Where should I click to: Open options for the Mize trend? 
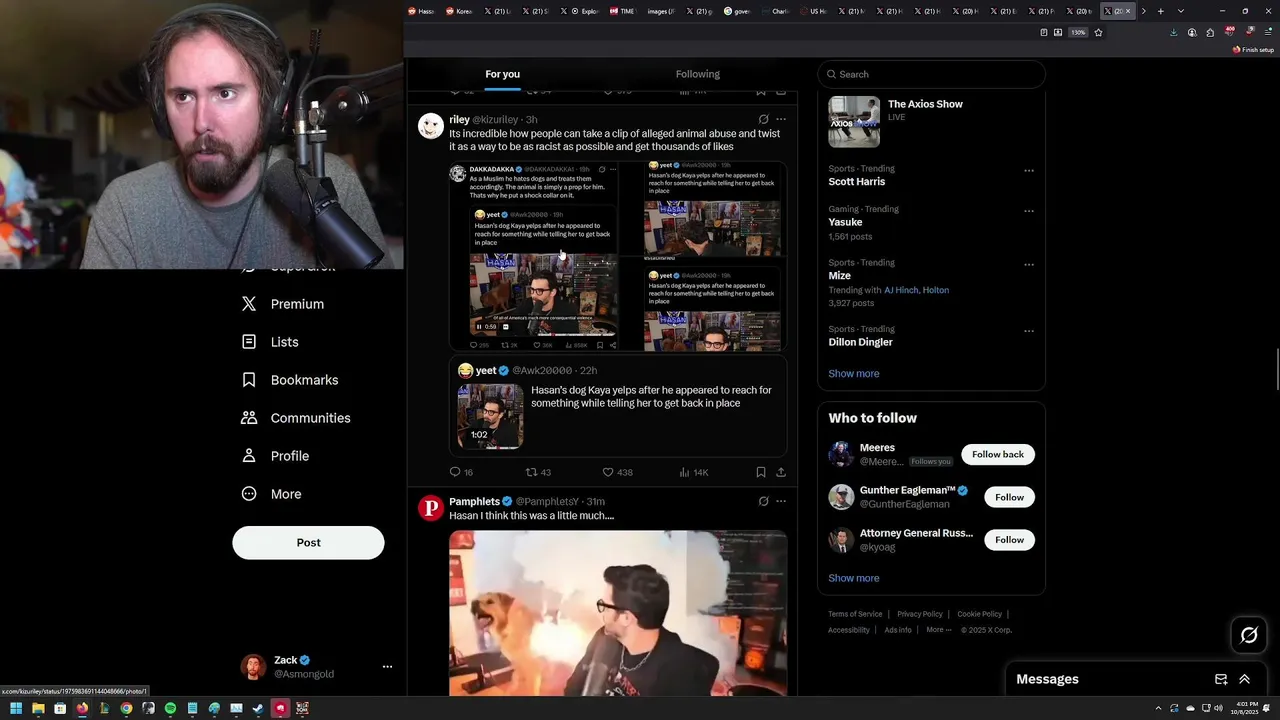[1028, 265]
